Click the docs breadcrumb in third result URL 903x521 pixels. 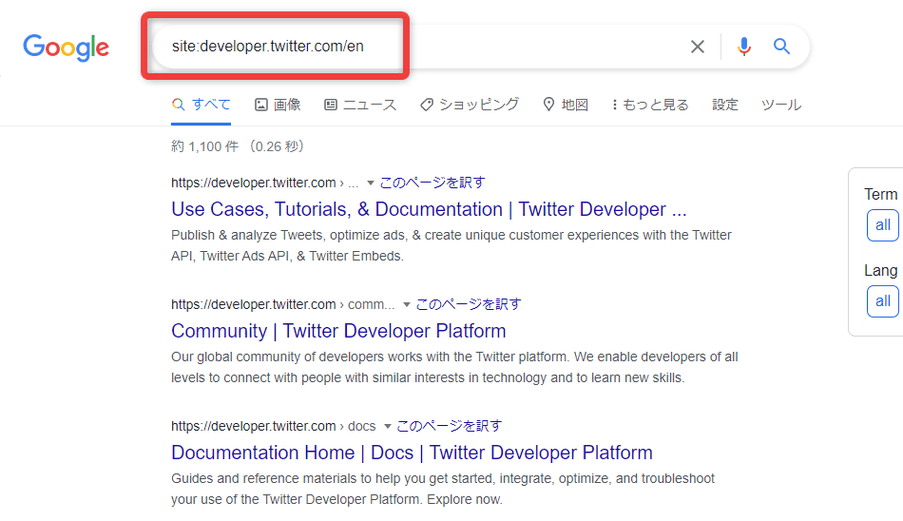[x=362, y=427]
